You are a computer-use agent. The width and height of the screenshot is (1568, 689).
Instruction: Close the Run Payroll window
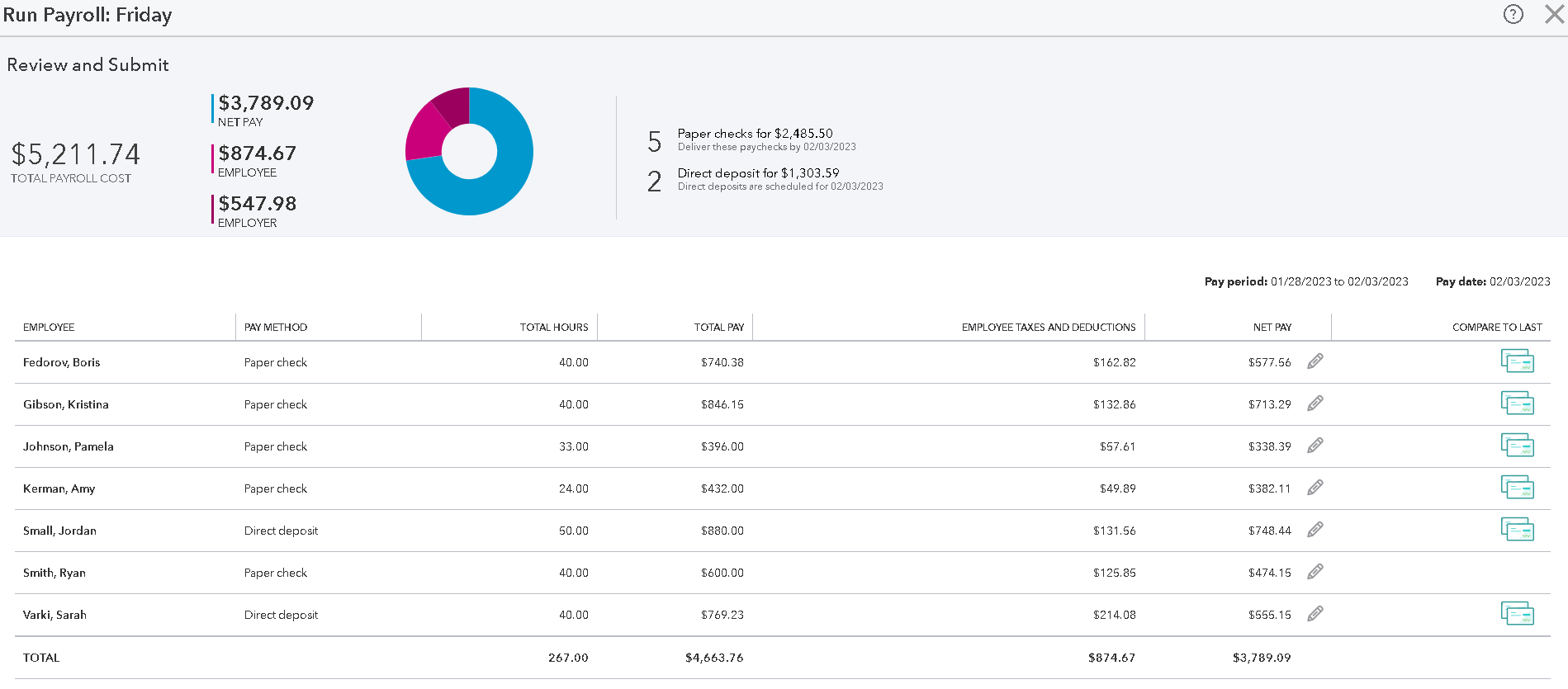pyautogui.click(x=1554, y=15)
